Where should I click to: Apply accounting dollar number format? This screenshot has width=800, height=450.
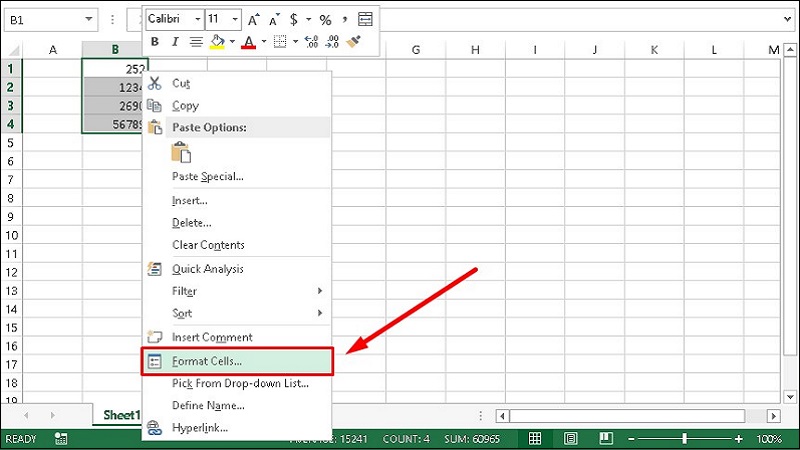pos(294,20)
